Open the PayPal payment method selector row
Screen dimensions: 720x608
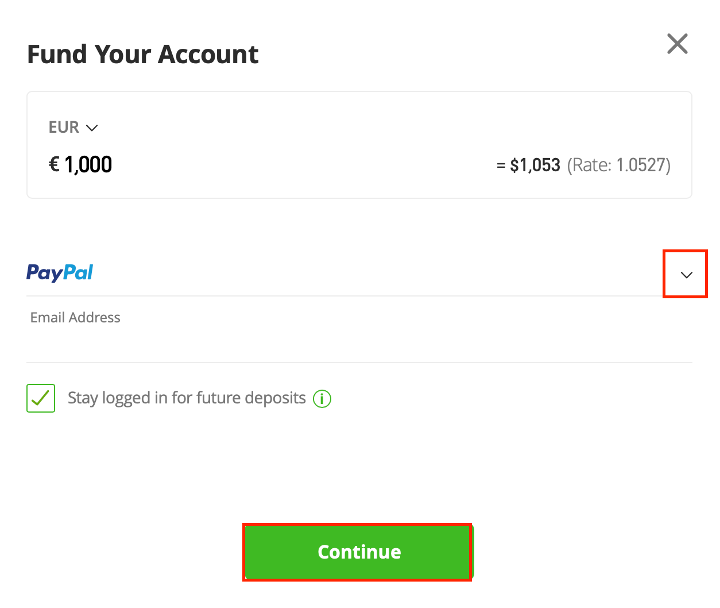coord(359,273)
